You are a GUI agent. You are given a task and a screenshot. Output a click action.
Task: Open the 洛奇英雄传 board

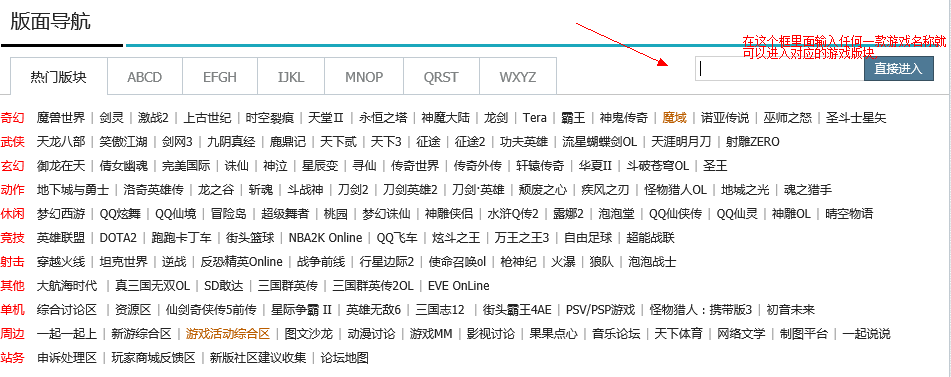(153, 190)
